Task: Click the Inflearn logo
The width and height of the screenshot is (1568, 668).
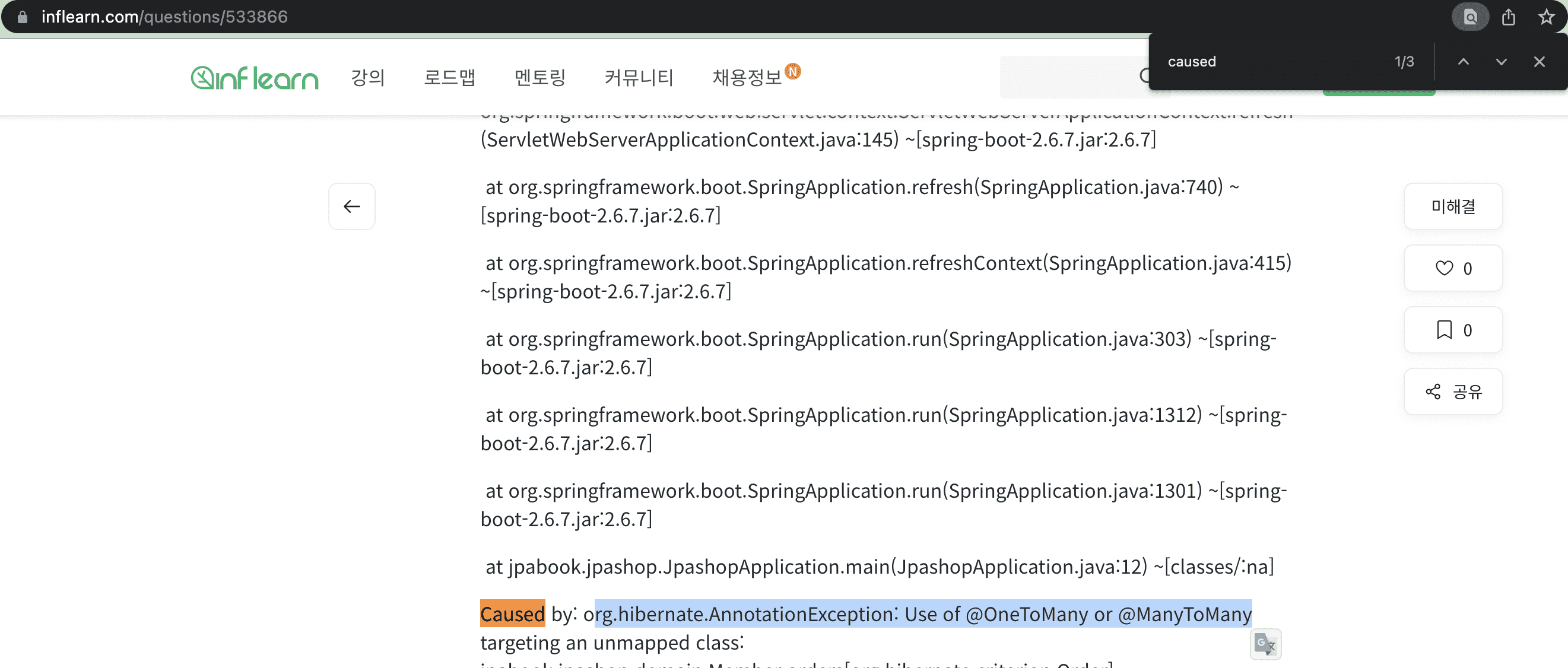Action: [254, 78]
